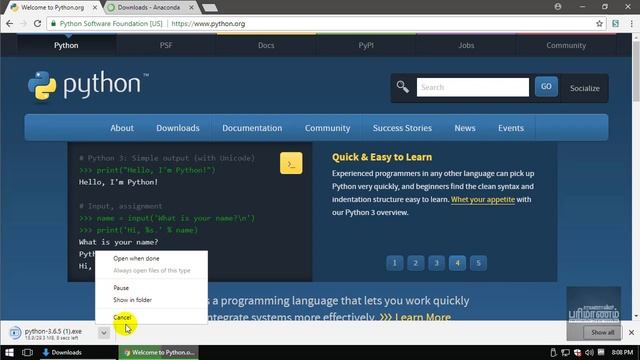Click the extension icon beside the star
The width and height of the screenshot is (640, 360).
tap(616, 24)
